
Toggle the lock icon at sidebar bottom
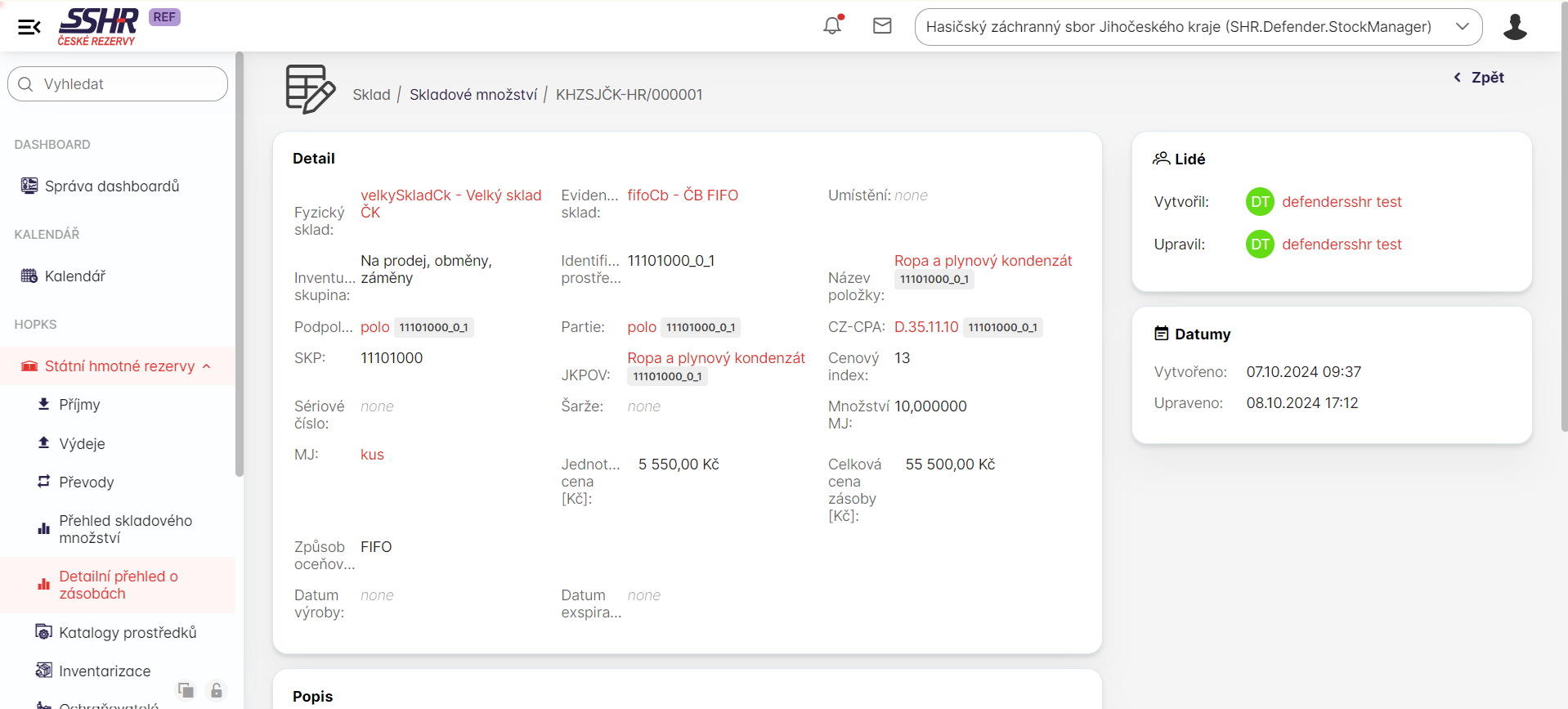coord(217,690)
